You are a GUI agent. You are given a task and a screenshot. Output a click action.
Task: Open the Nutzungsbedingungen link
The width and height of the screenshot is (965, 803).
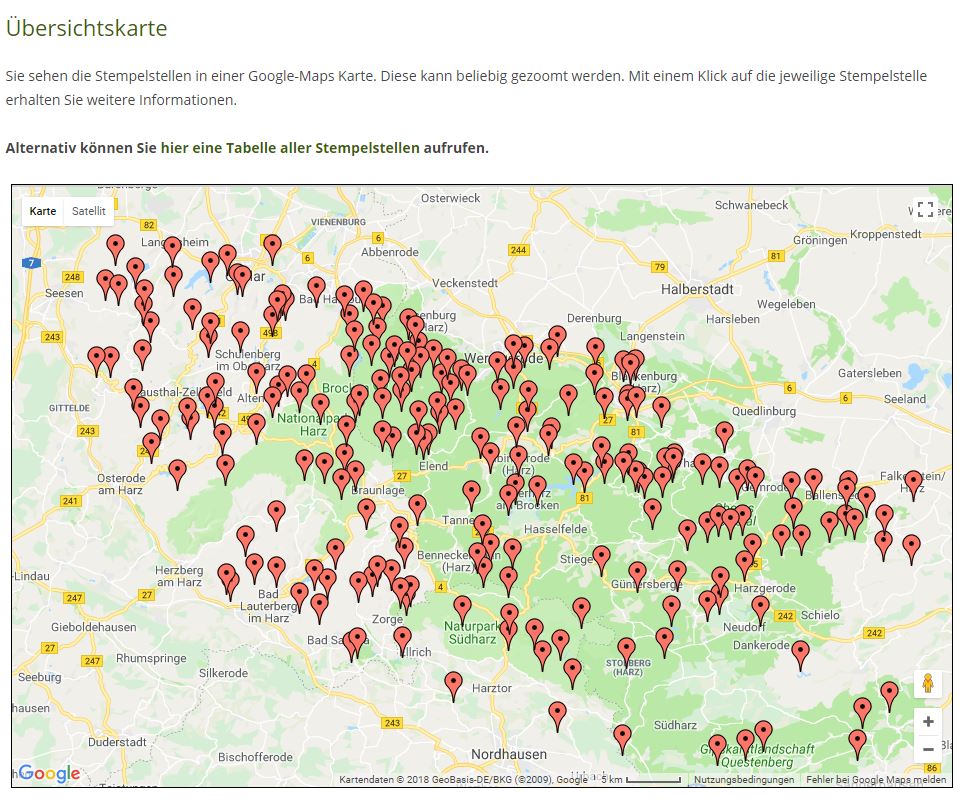click(x=744, y=780)
